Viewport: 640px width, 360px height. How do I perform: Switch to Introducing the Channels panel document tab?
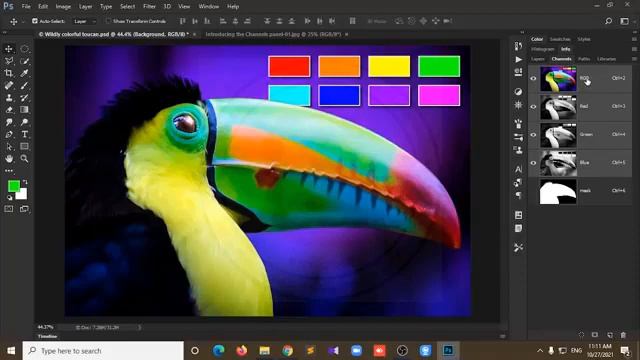(x=273, y=34)
